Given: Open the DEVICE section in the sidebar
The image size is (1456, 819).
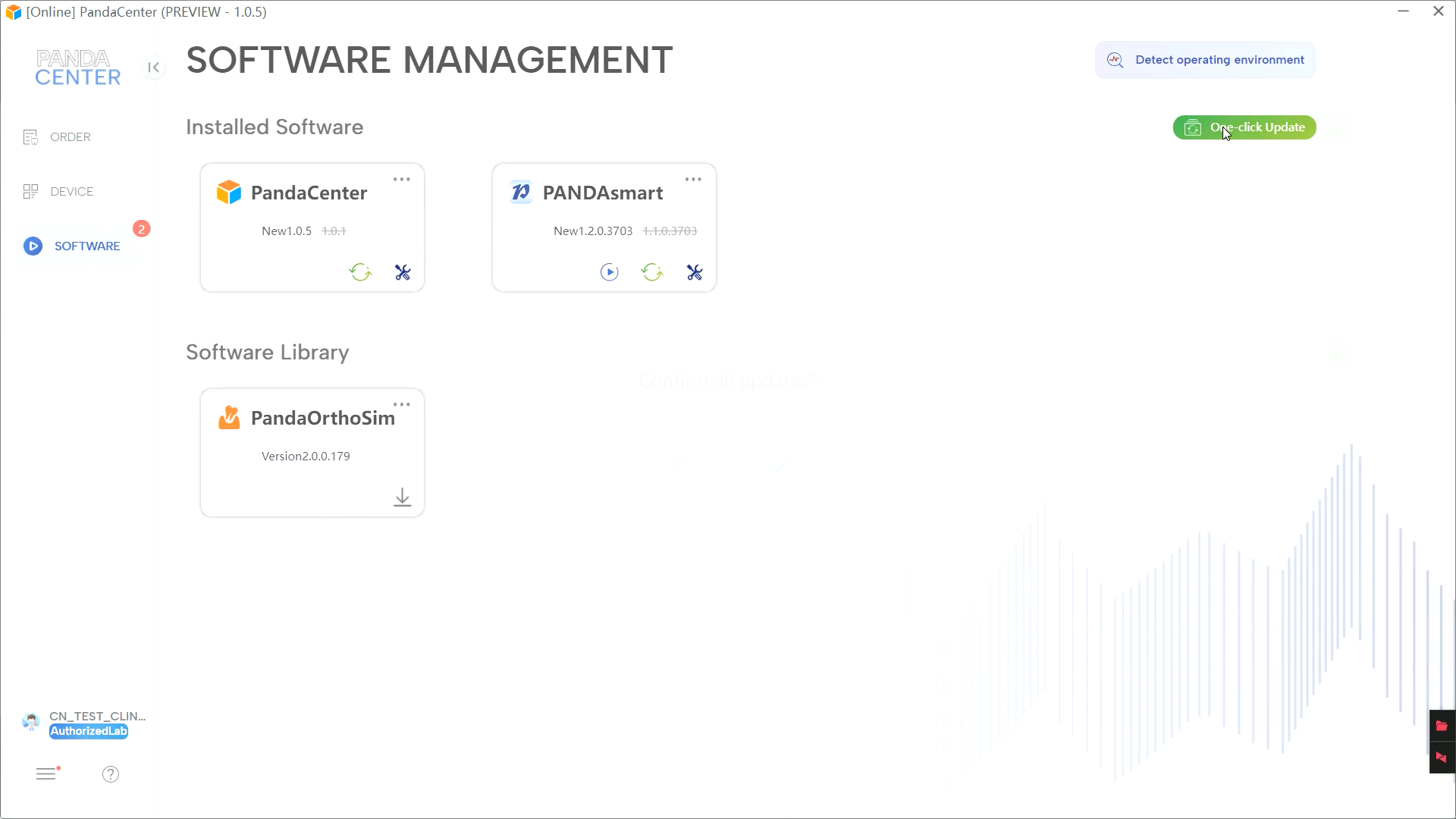Looking at the screenshot, I should (58, 192).
